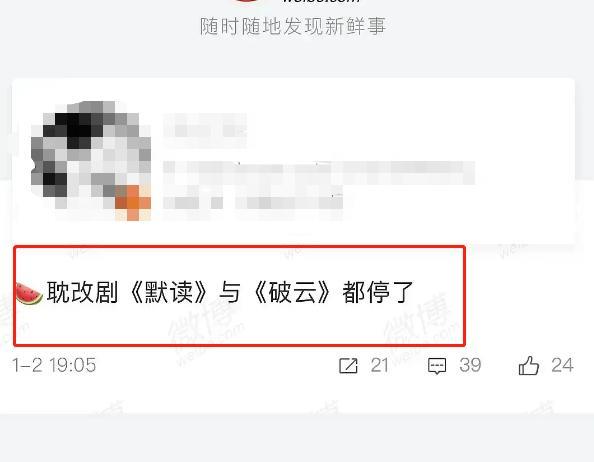Click the title 《破云》 in the post
594x462 pixels.
pyautogui.click(x=292, y=293)
